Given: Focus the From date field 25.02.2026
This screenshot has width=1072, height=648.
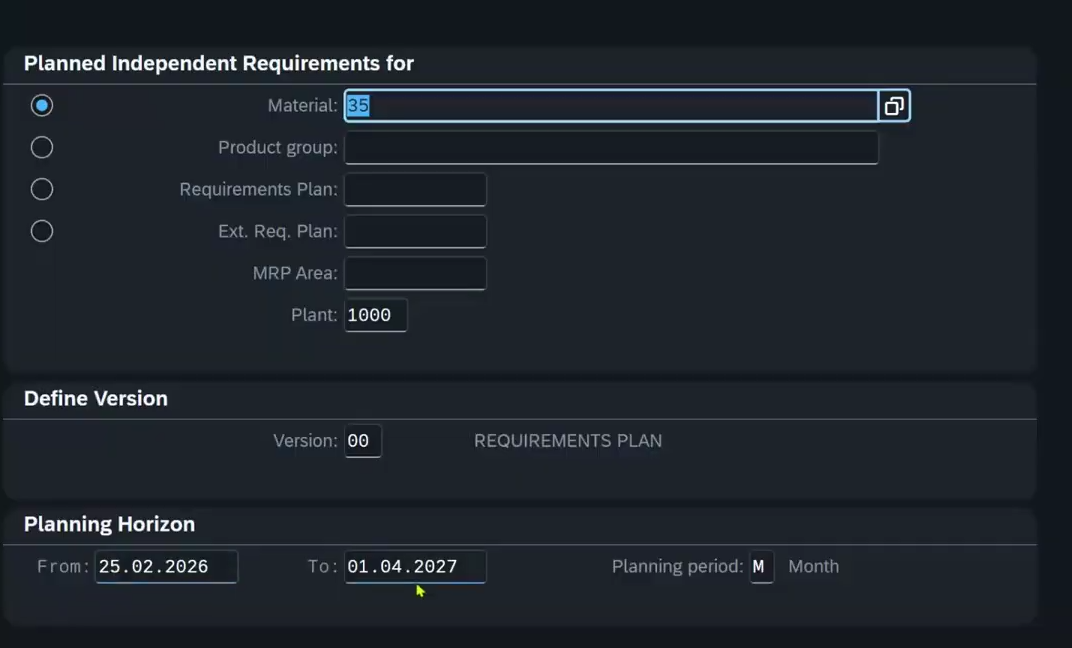Looking at the screenshot, I should point(166,567).
